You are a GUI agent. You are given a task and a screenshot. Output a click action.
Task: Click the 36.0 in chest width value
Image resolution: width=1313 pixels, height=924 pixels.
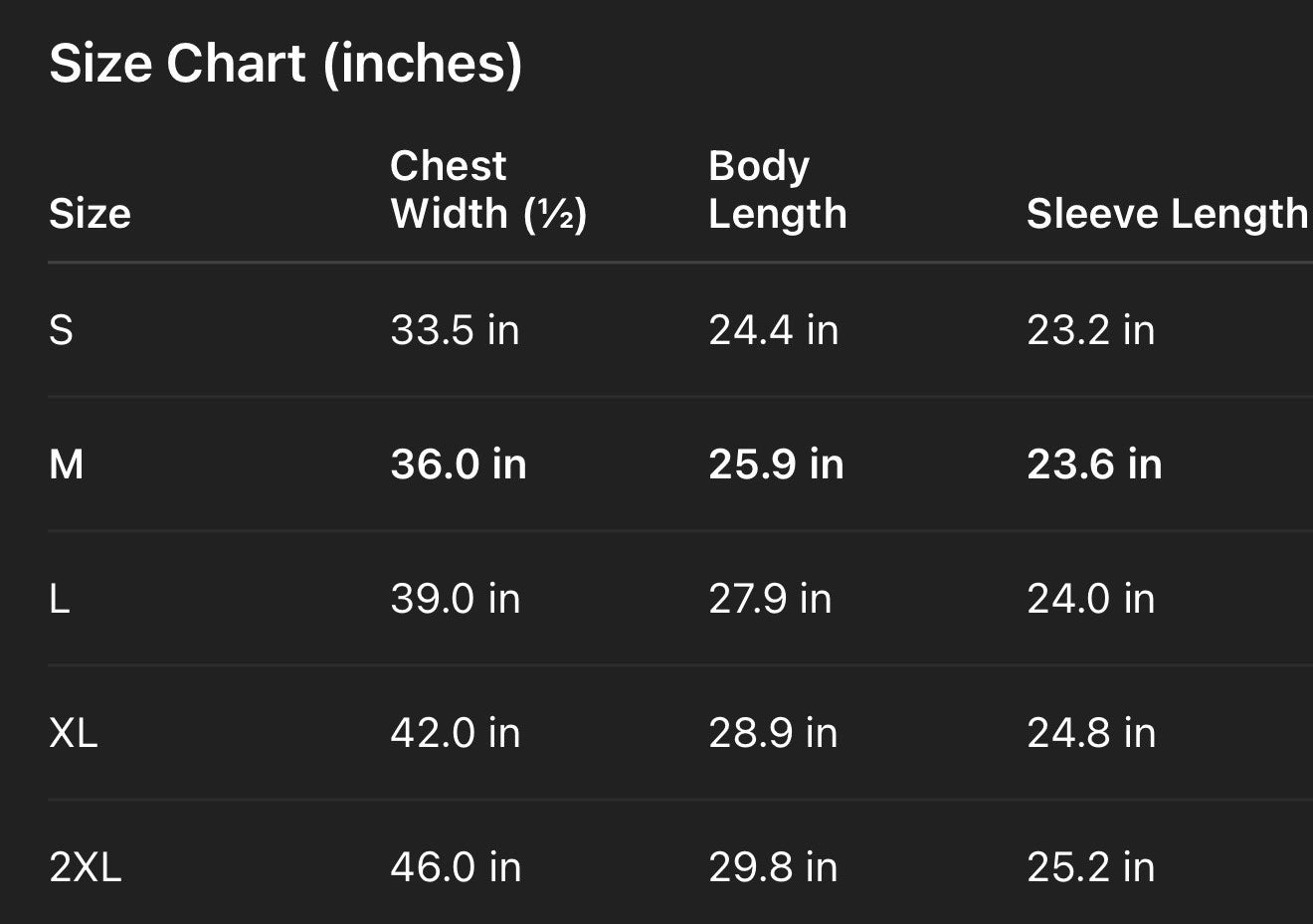(458, 464)
